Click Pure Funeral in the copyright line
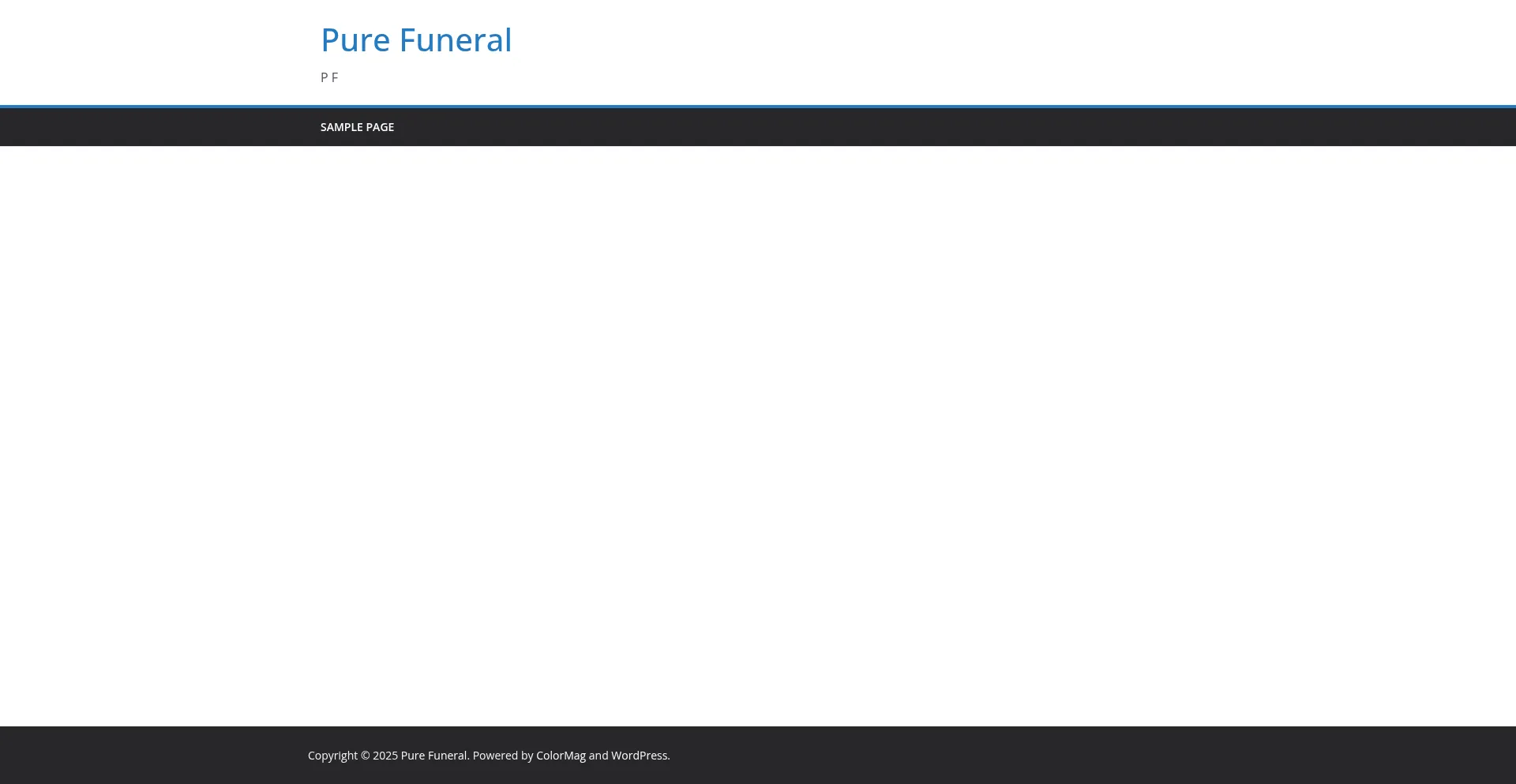 point(433,755)
